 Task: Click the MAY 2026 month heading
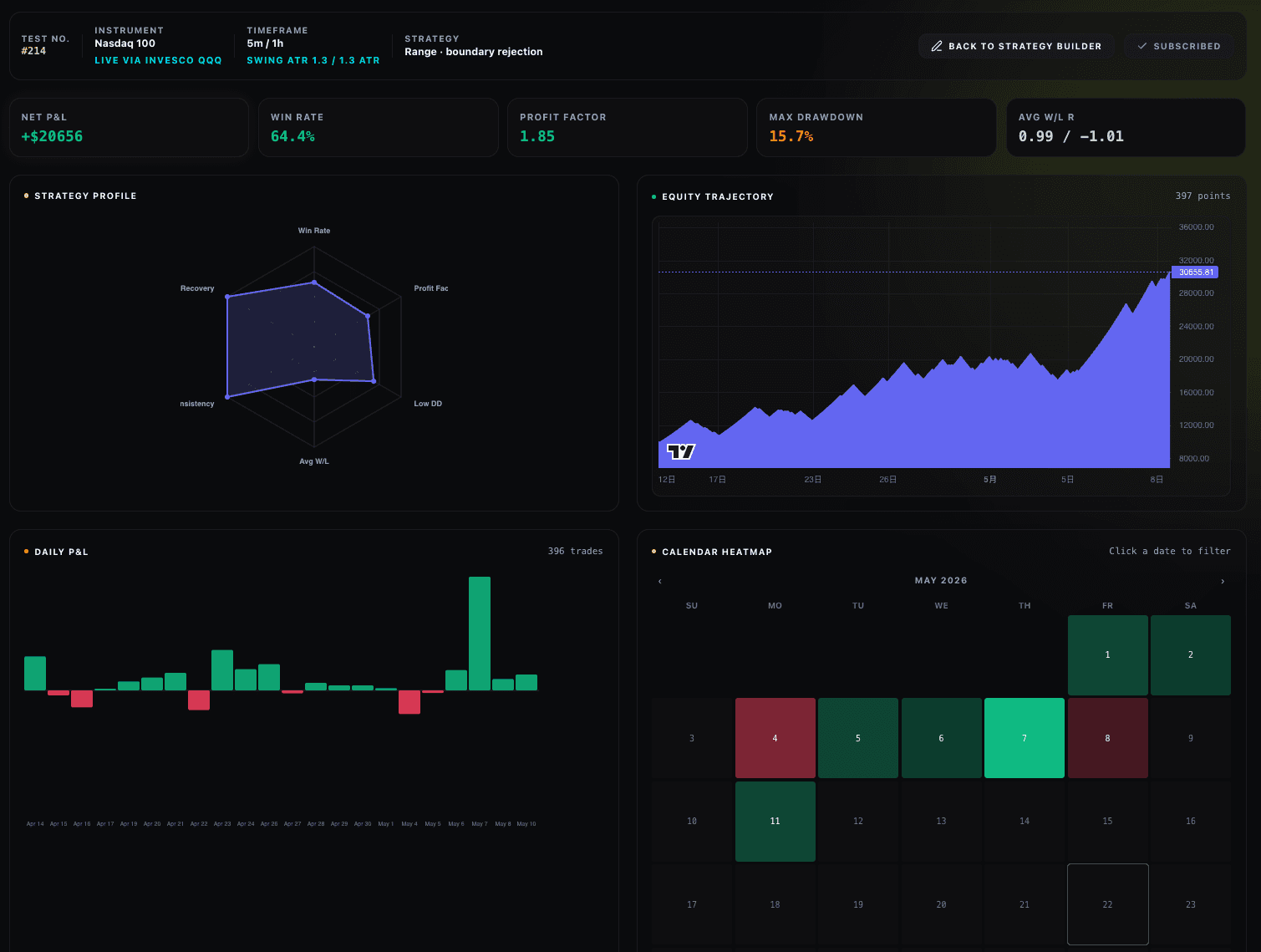(x=941, y=580)
